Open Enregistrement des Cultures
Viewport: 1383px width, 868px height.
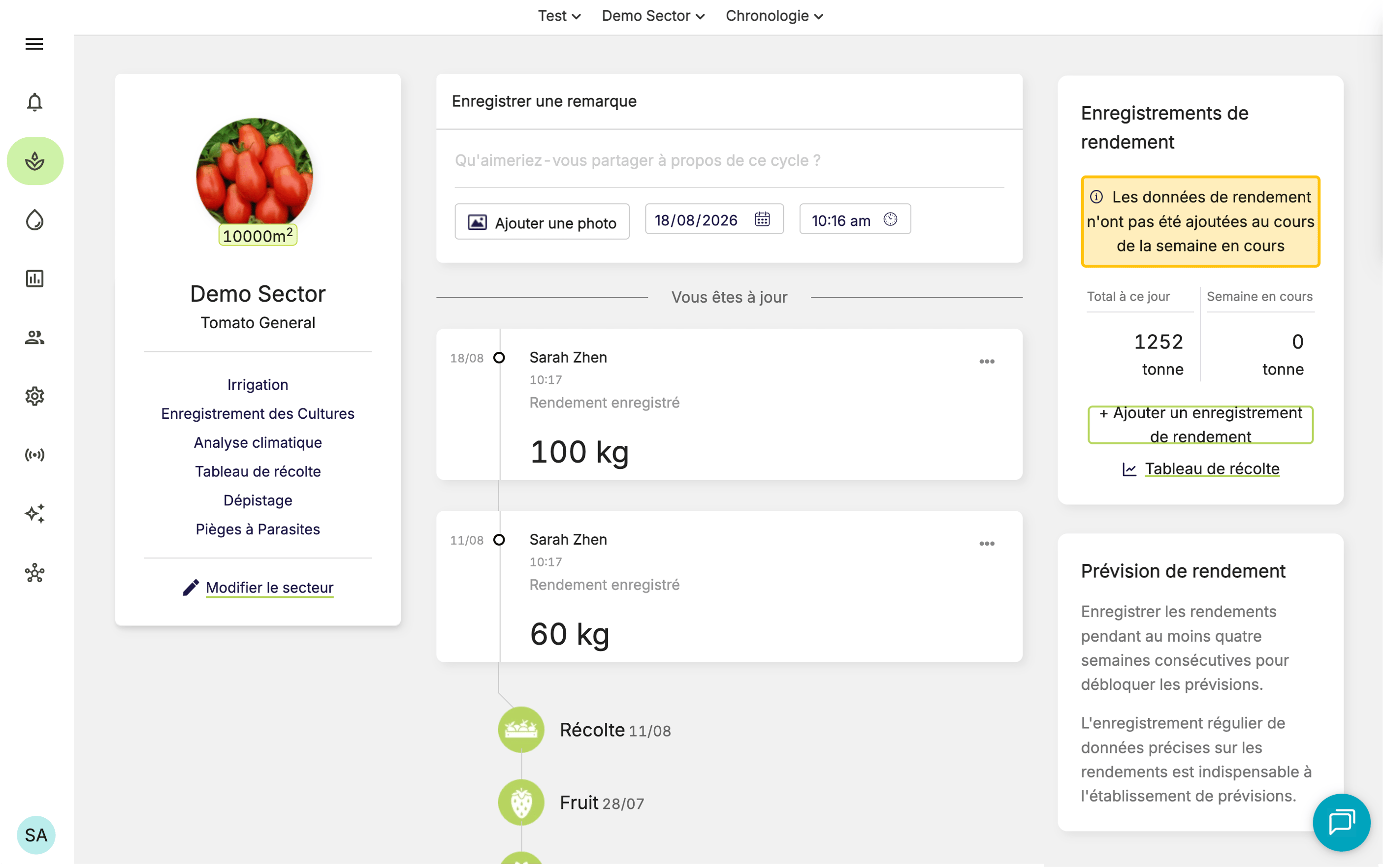[258, 413]
